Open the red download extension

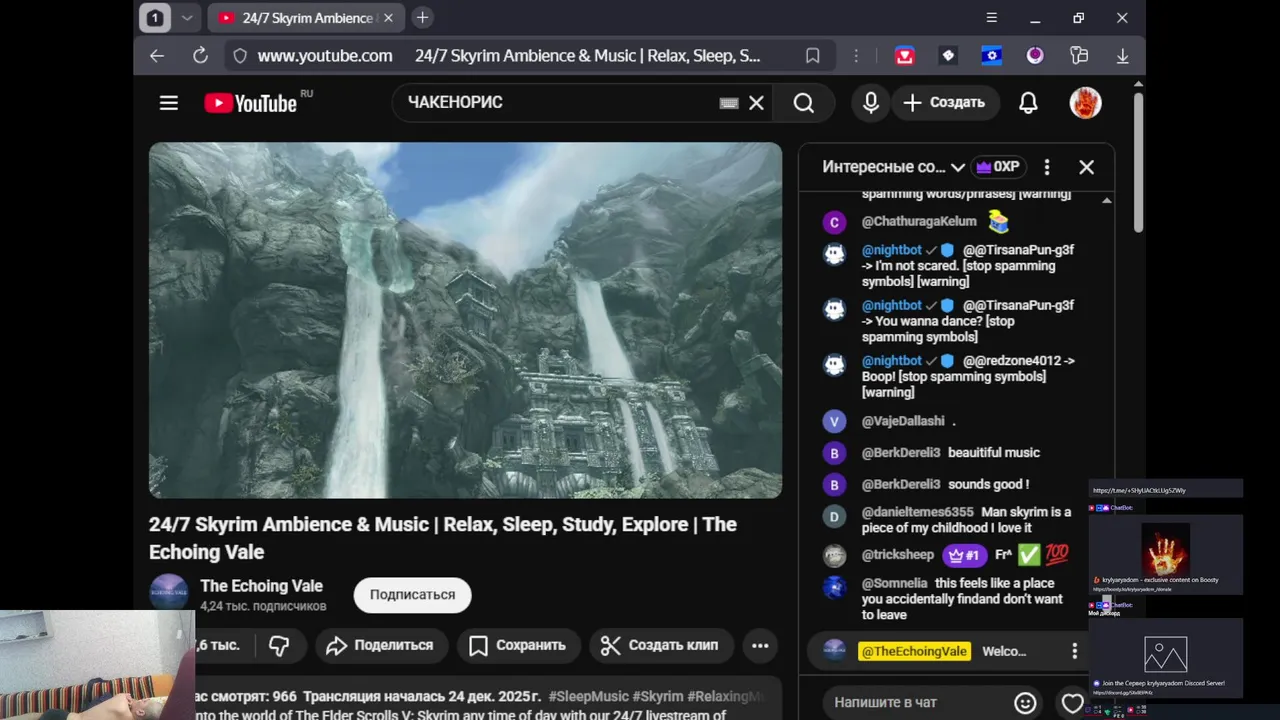[905, 56]
